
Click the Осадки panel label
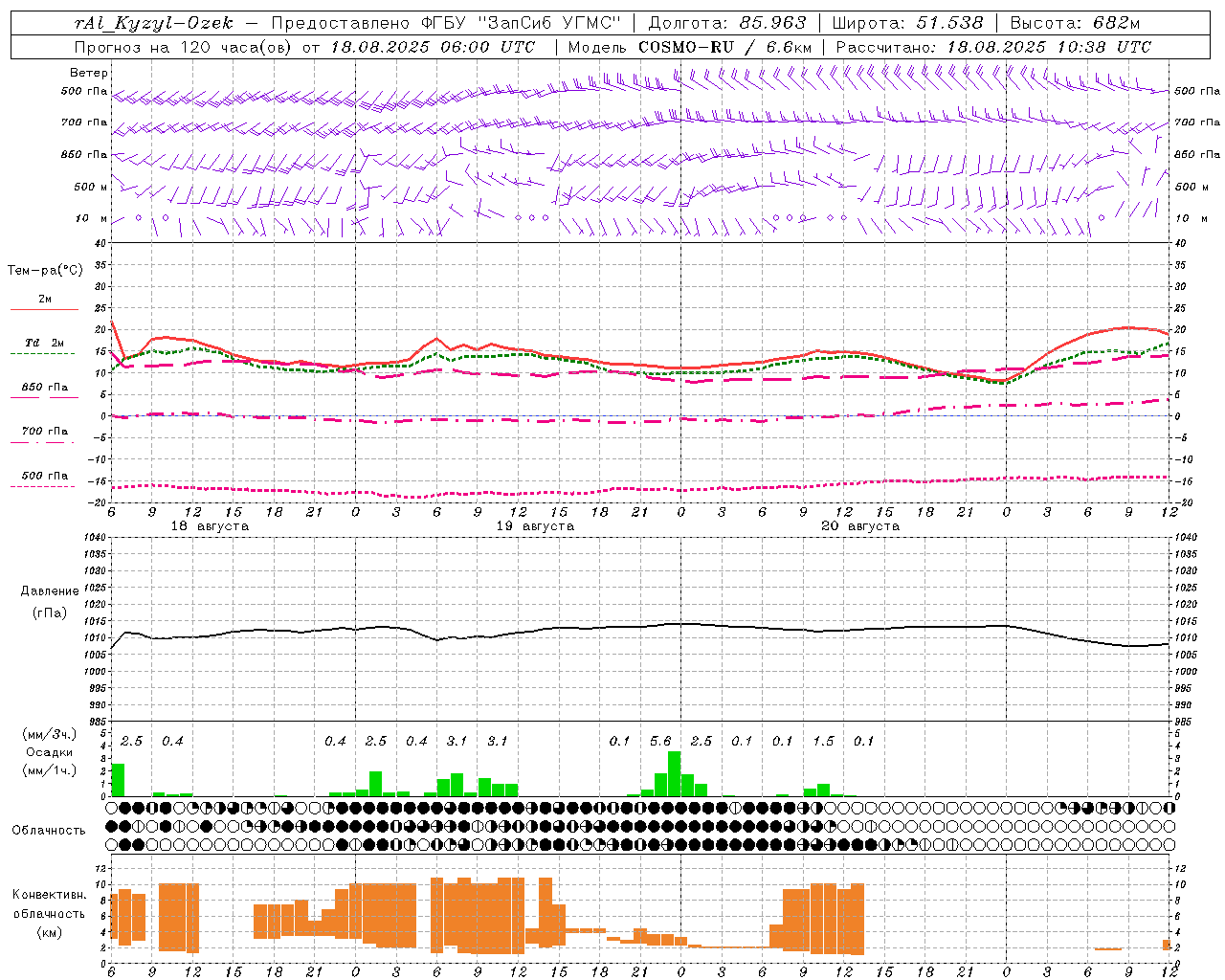pyautogui.click(x=49, y=752)
